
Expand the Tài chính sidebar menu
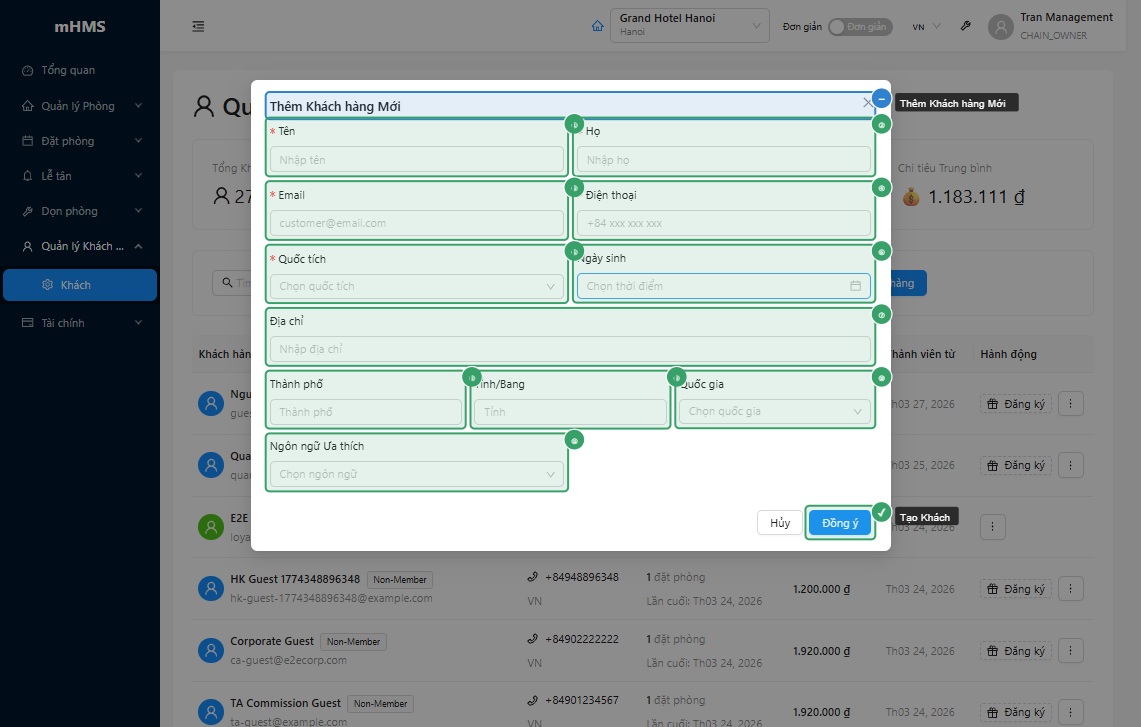(80, 323)
